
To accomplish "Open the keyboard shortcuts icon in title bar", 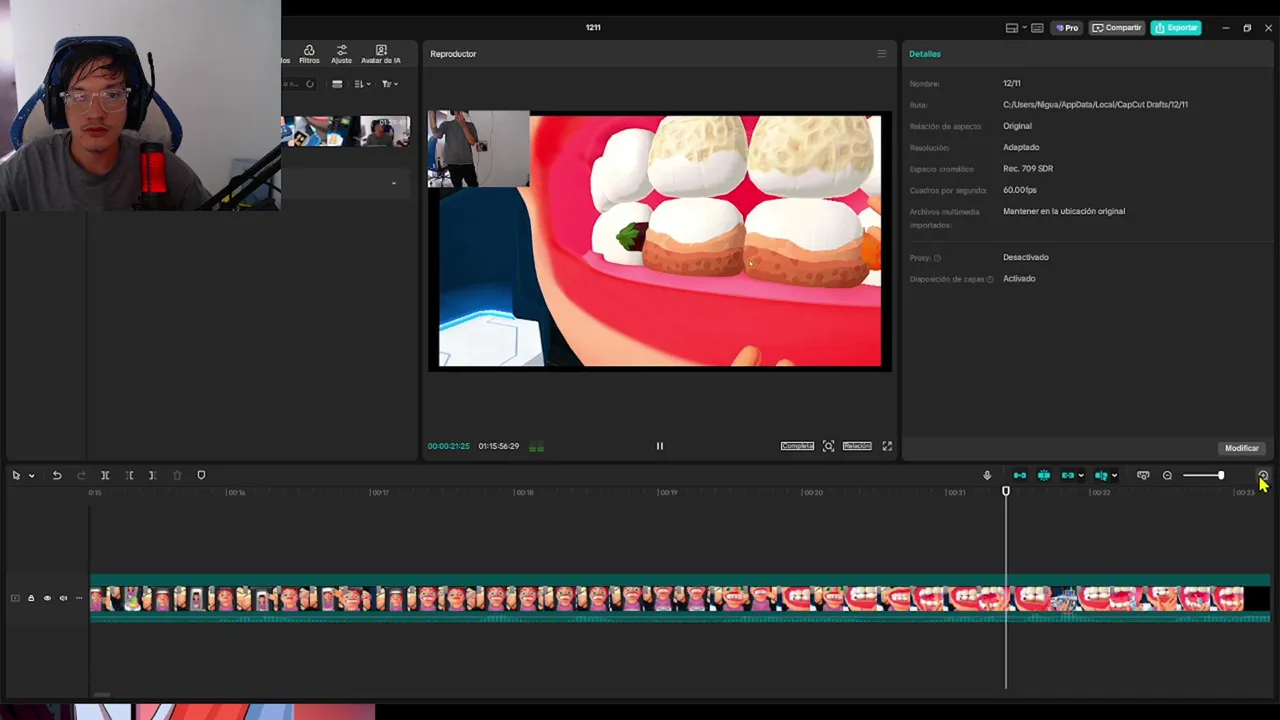I will [1037, 28].
